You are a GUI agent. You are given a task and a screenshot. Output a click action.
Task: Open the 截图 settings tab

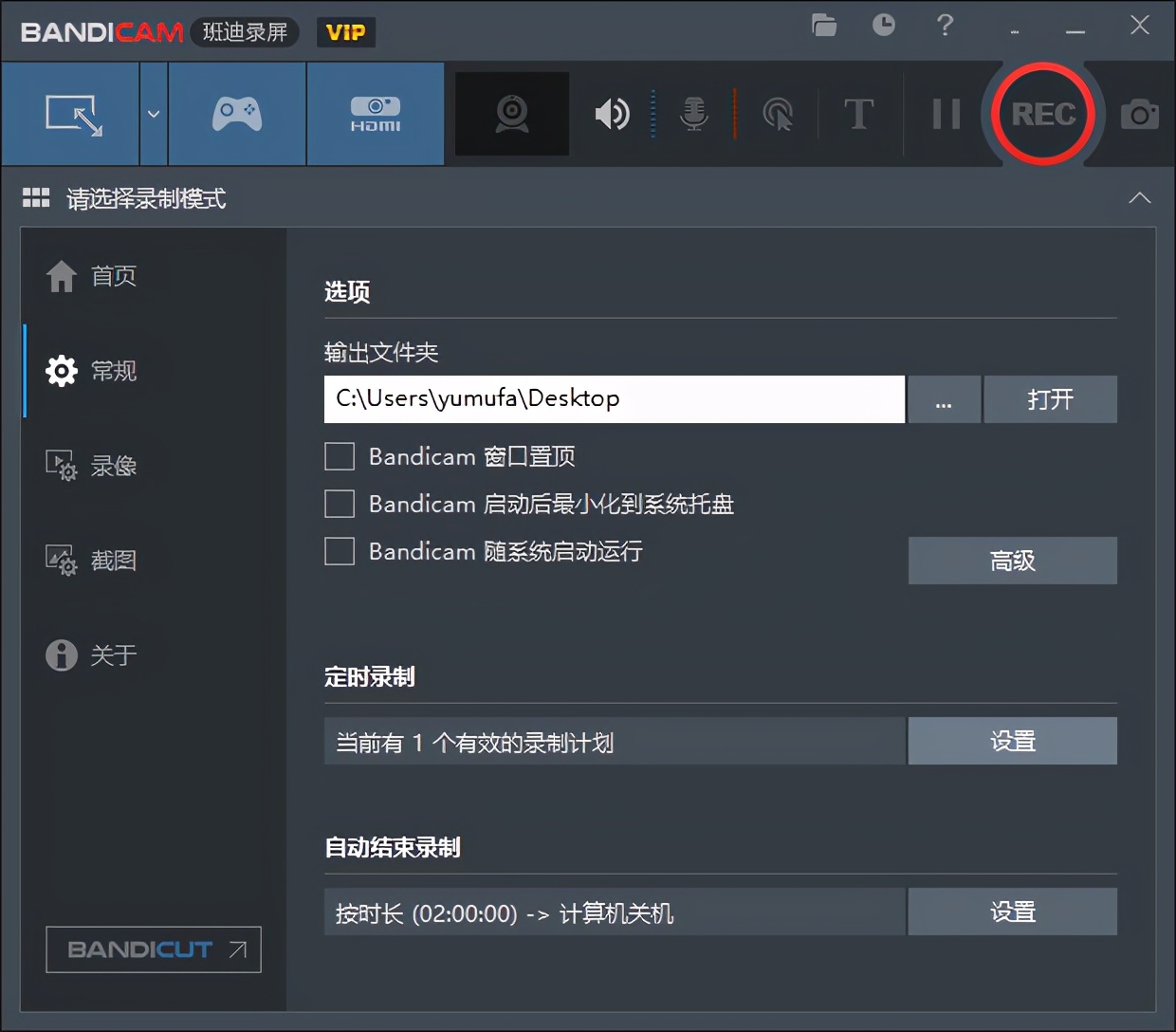point(113,561)
